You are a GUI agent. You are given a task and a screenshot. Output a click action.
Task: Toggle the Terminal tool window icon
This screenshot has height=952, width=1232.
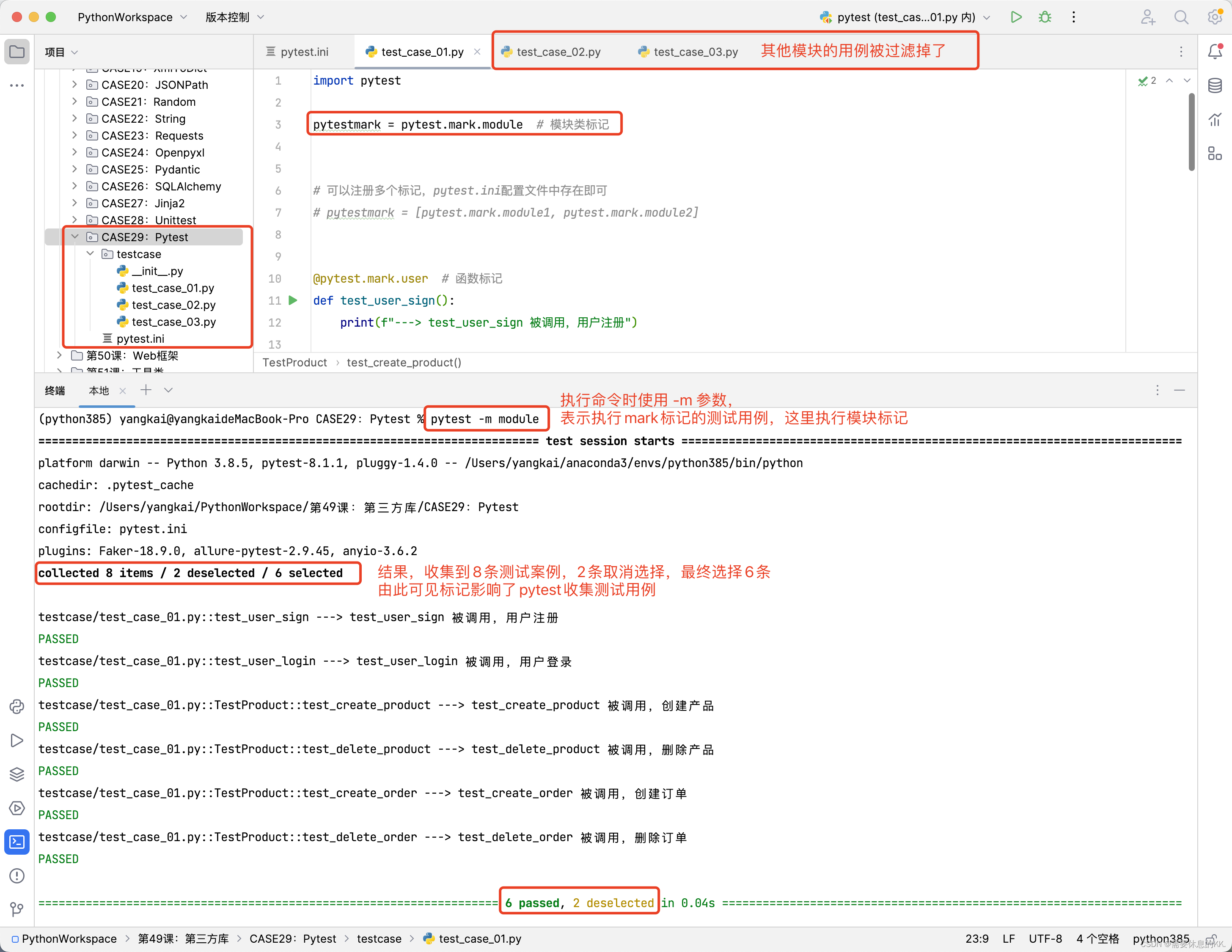17,842
